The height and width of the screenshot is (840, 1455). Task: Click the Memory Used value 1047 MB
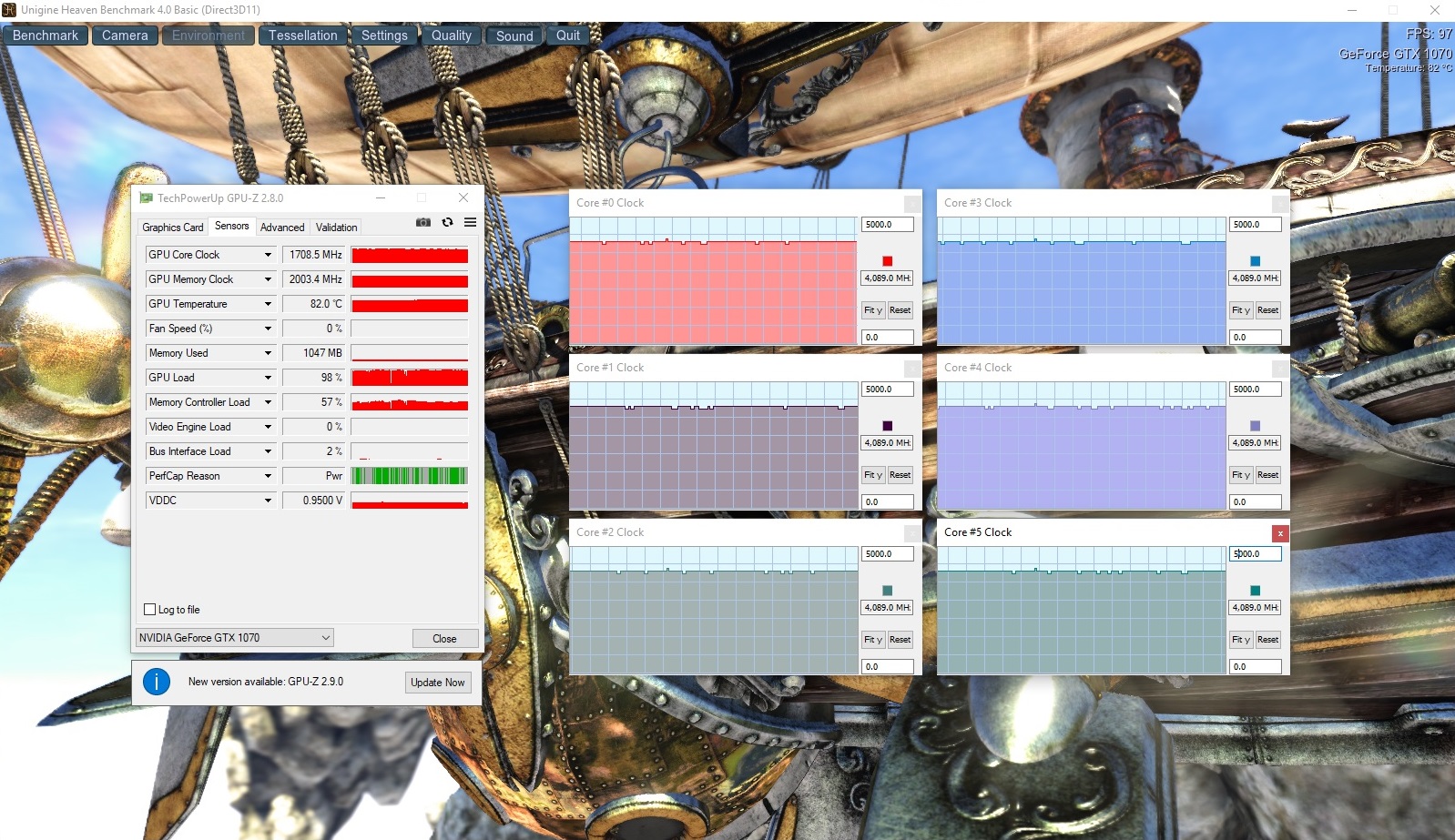pyautogui.click(x=314, y=353)
